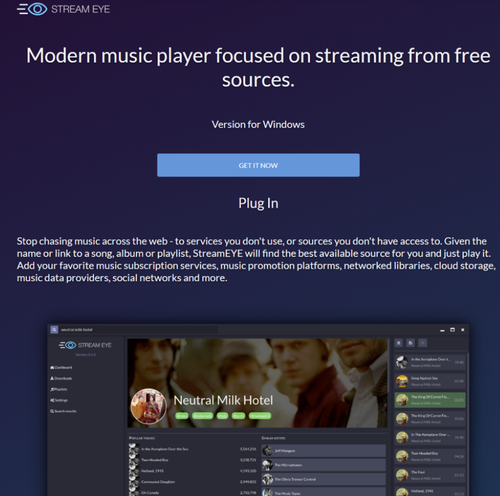
Task: Open Dashboard in the app sidebar
Action: 61,367
